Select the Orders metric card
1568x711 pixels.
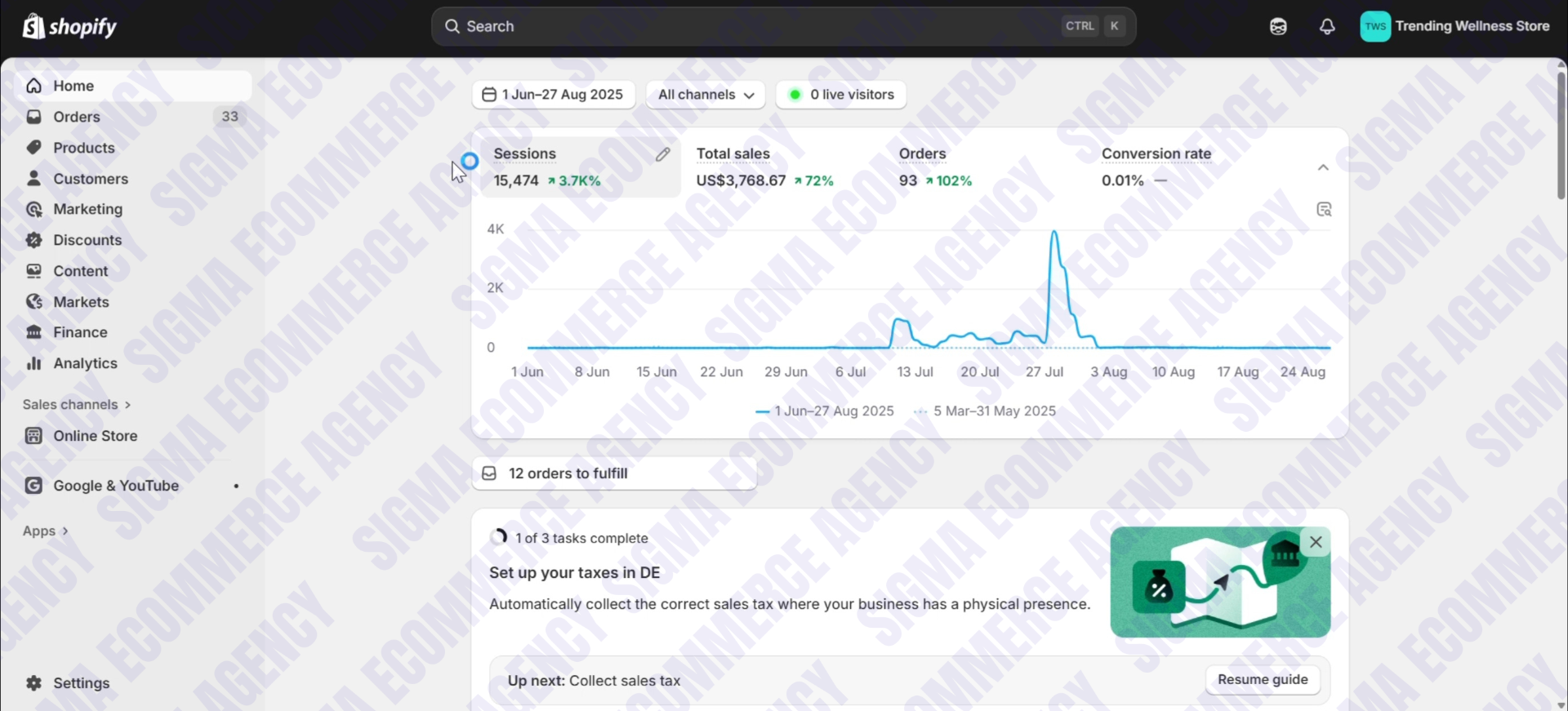985,167
